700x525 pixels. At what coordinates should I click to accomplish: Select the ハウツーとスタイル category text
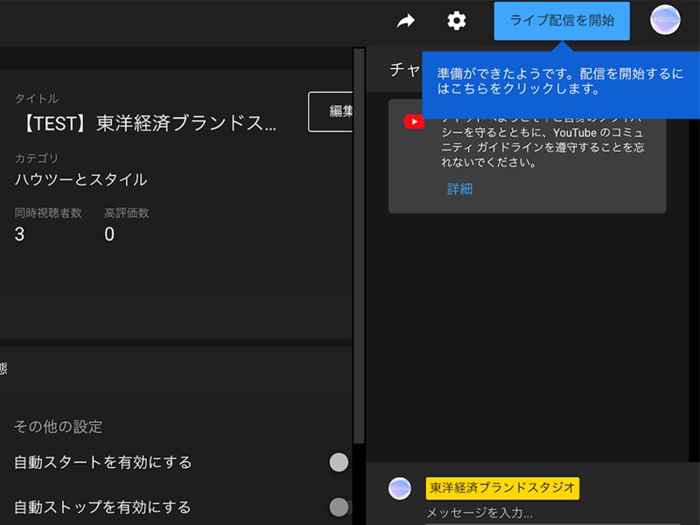[81, 180]
